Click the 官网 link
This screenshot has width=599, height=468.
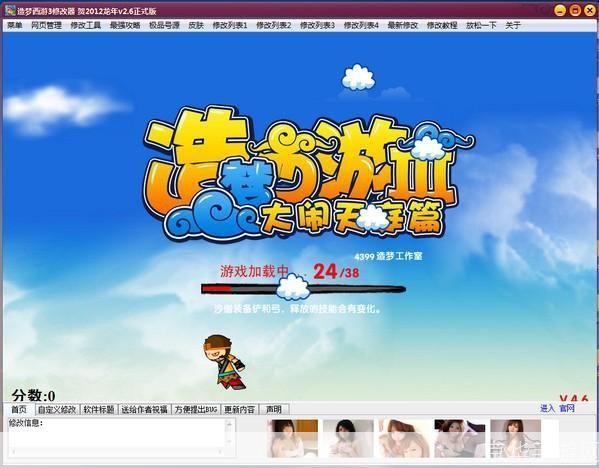(x=567, y=408)
